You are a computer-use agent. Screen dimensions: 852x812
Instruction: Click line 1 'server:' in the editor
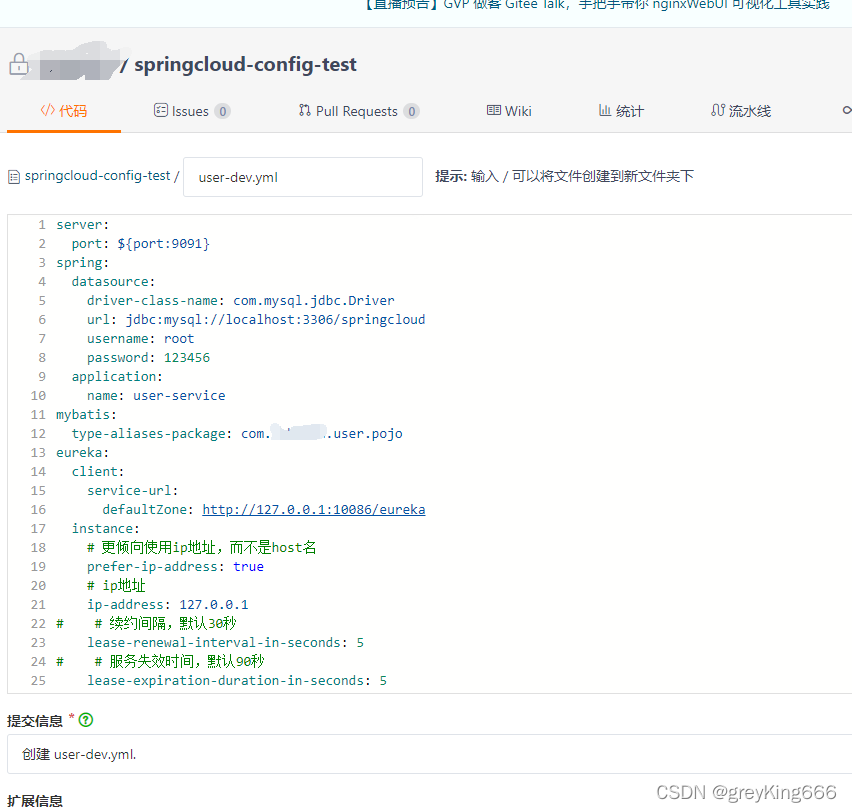pyautogui.click(x=83, y=224)
